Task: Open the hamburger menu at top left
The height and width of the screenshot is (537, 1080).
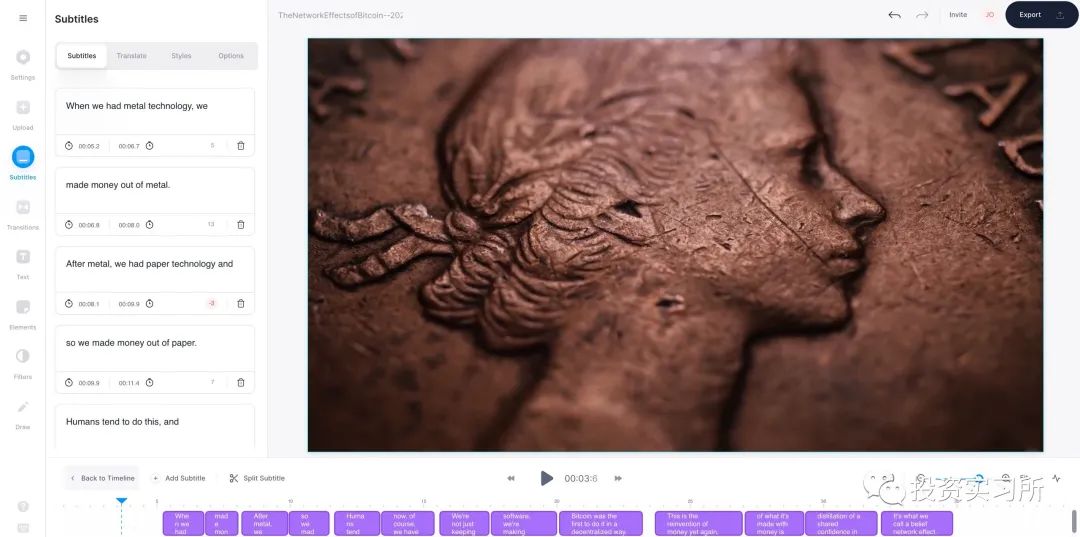Action: pos(23,18)
